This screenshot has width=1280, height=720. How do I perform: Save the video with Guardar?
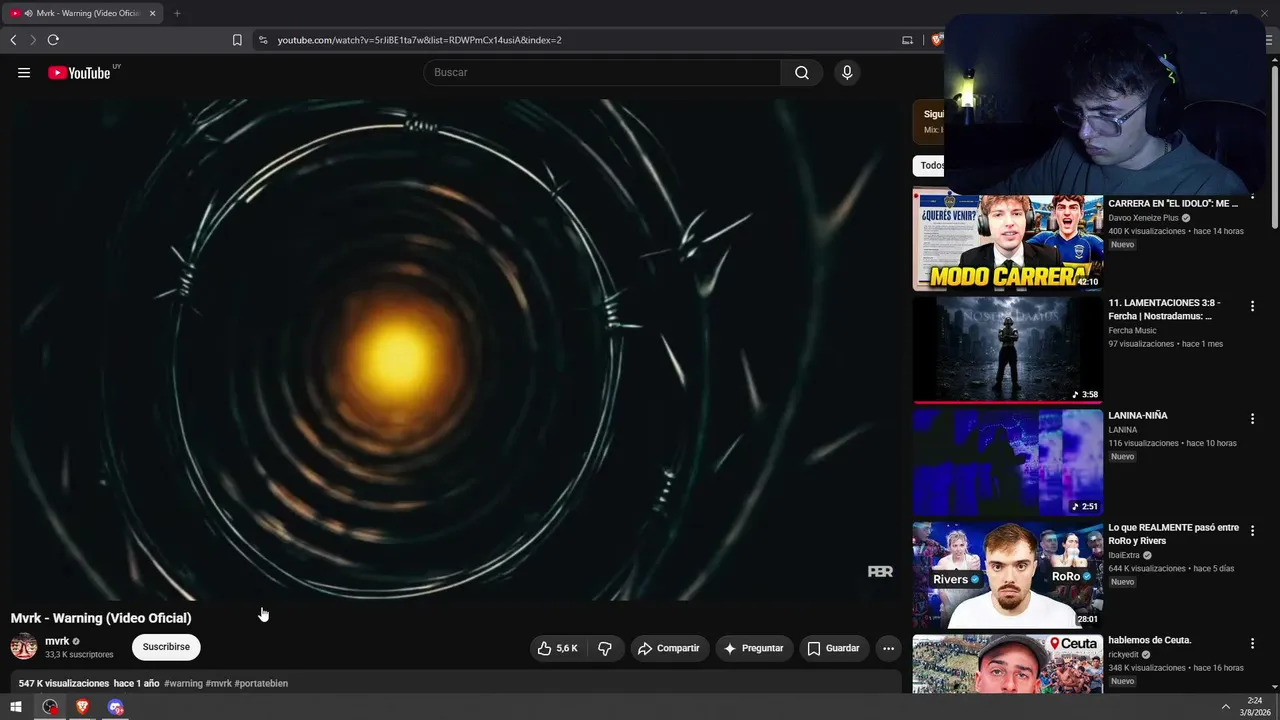click(834, 648)
